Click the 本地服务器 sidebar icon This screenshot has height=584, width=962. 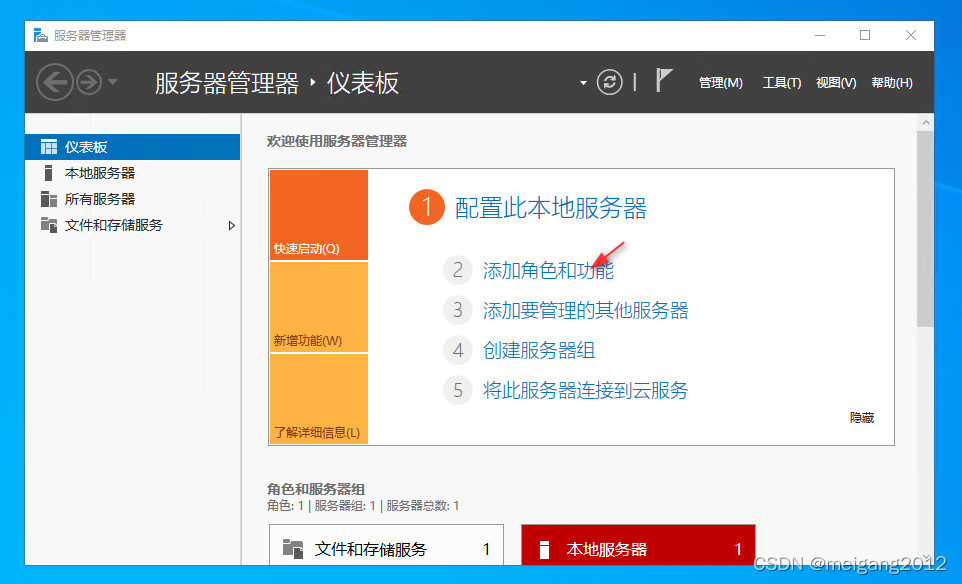point(49,173)
